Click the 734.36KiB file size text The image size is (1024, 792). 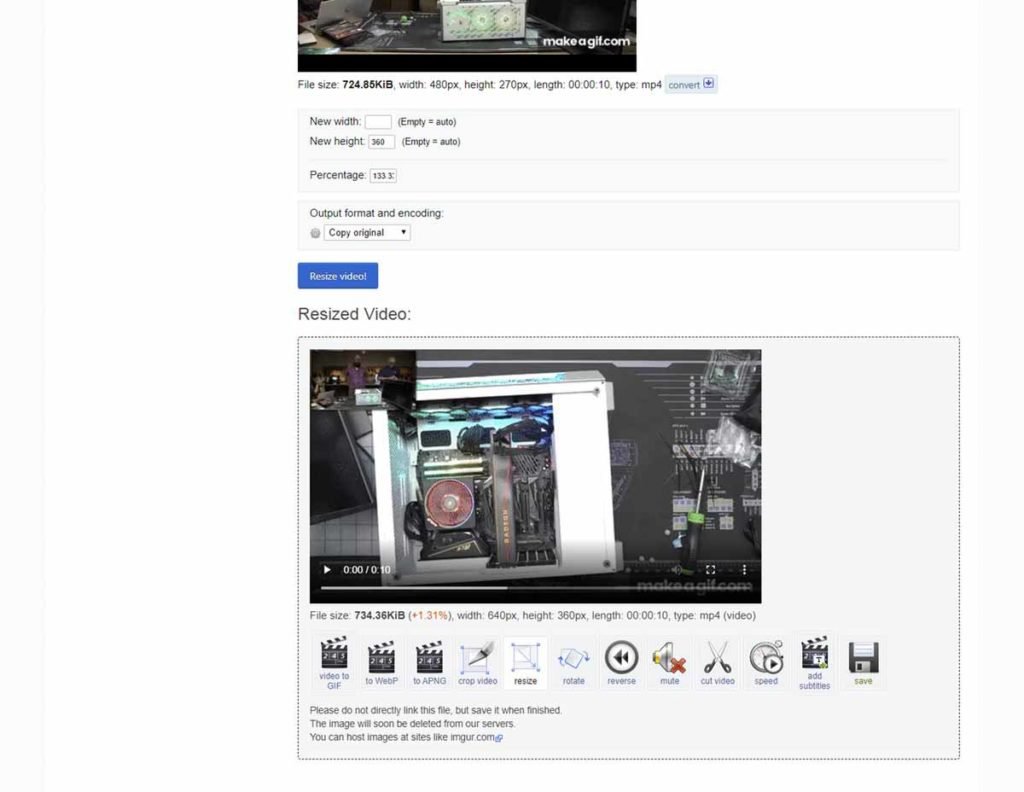(379, 616)
